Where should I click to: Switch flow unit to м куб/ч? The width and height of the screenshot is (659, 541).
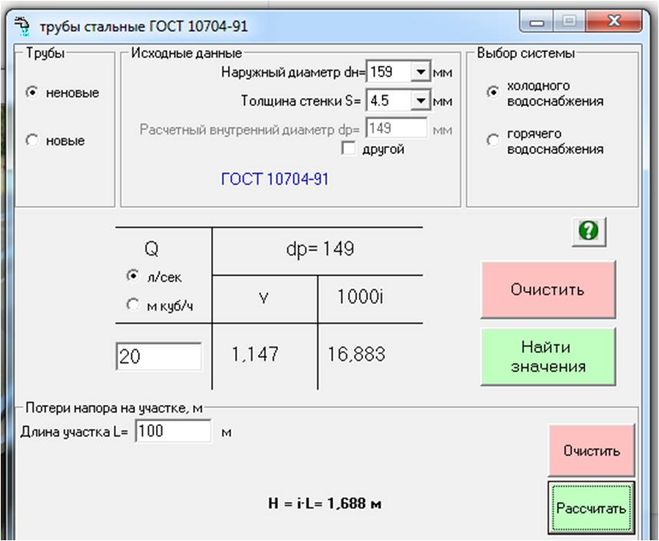(133, 306)
